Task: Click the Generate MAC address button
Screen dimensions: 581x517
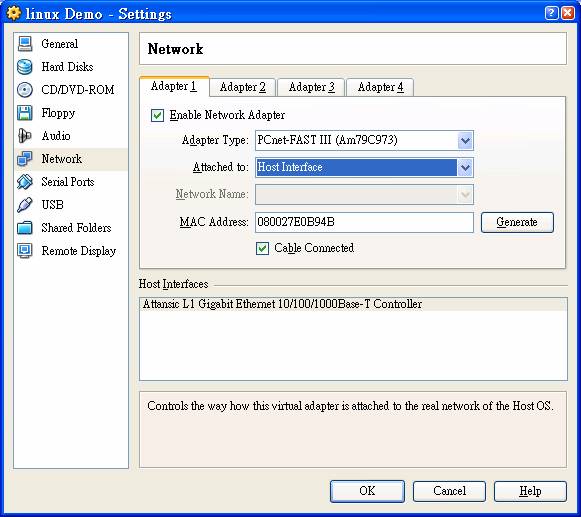Action: pyautogui.click(x=517, y=222)
